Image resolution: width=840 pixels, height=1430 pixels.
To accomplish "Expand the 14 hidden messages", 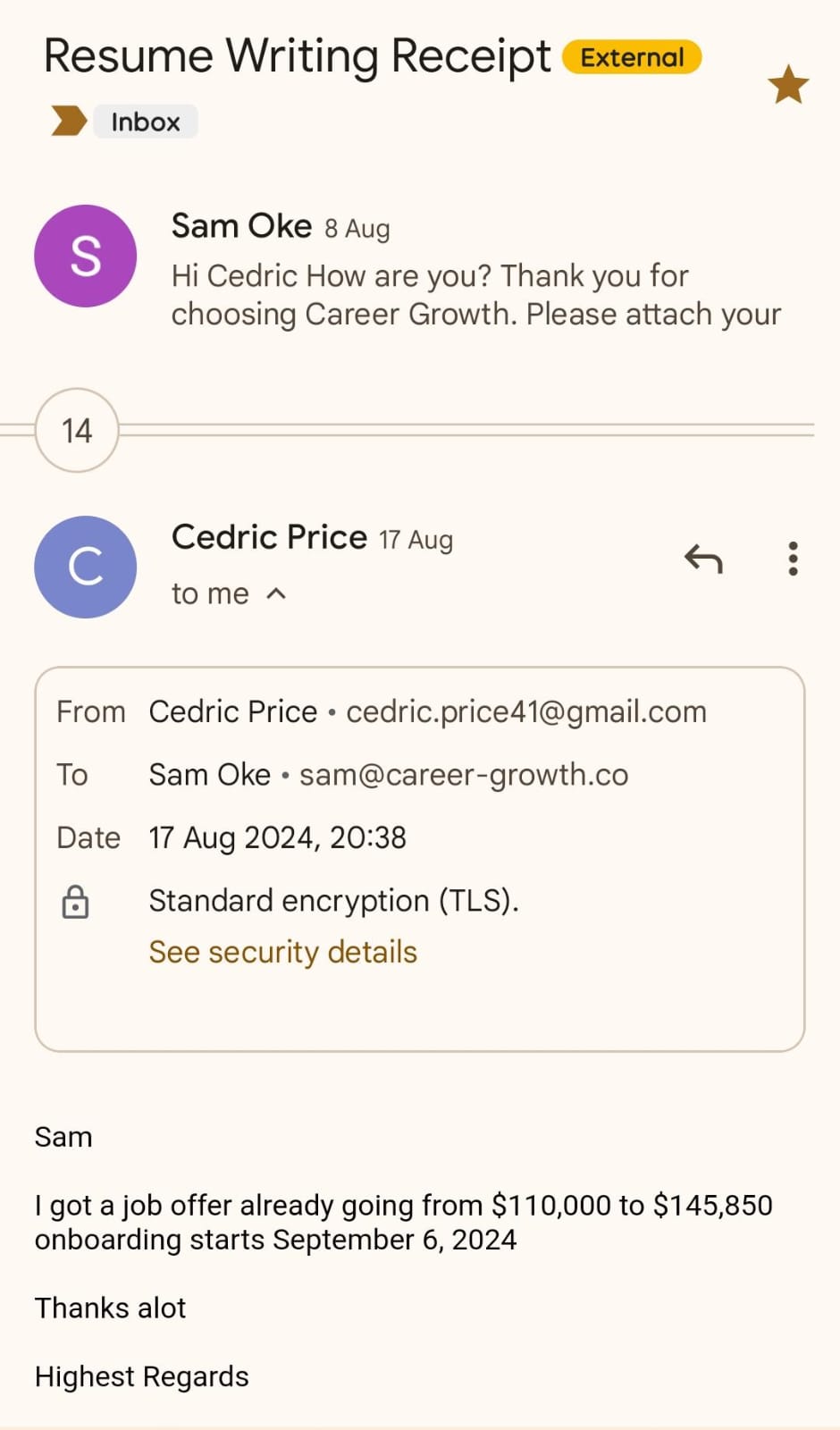I will (77, 431).
